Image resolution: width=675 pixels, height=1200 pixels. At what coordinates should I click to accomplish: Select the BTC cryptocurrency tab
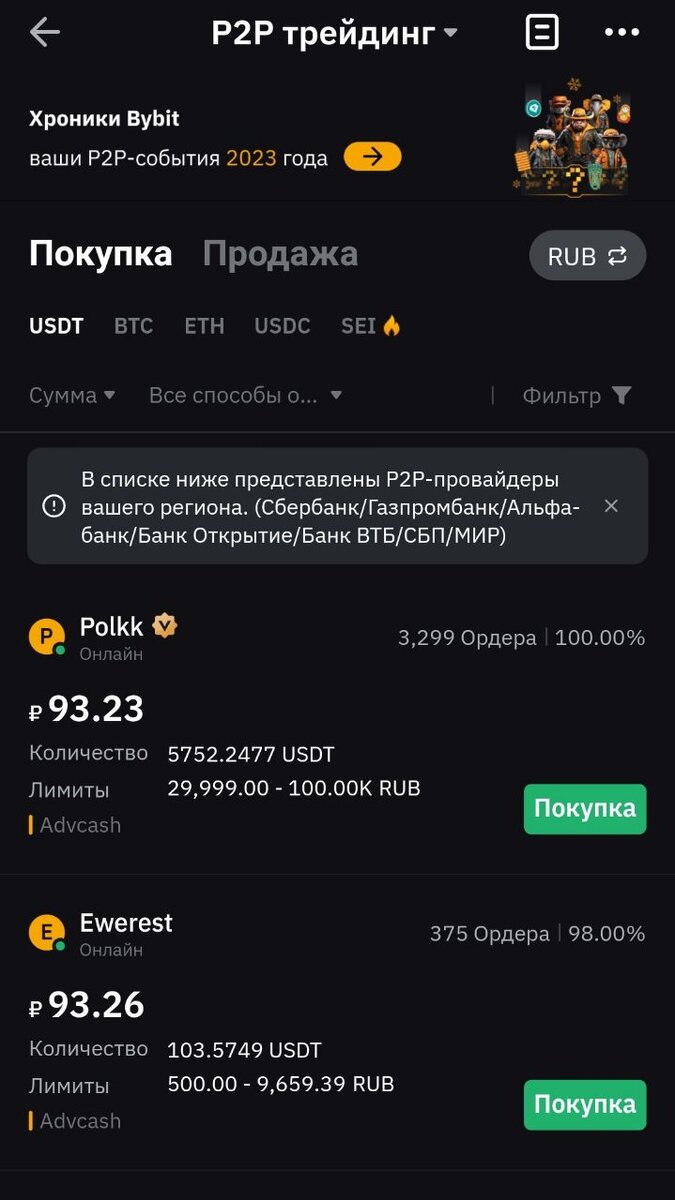pos(133,326)
